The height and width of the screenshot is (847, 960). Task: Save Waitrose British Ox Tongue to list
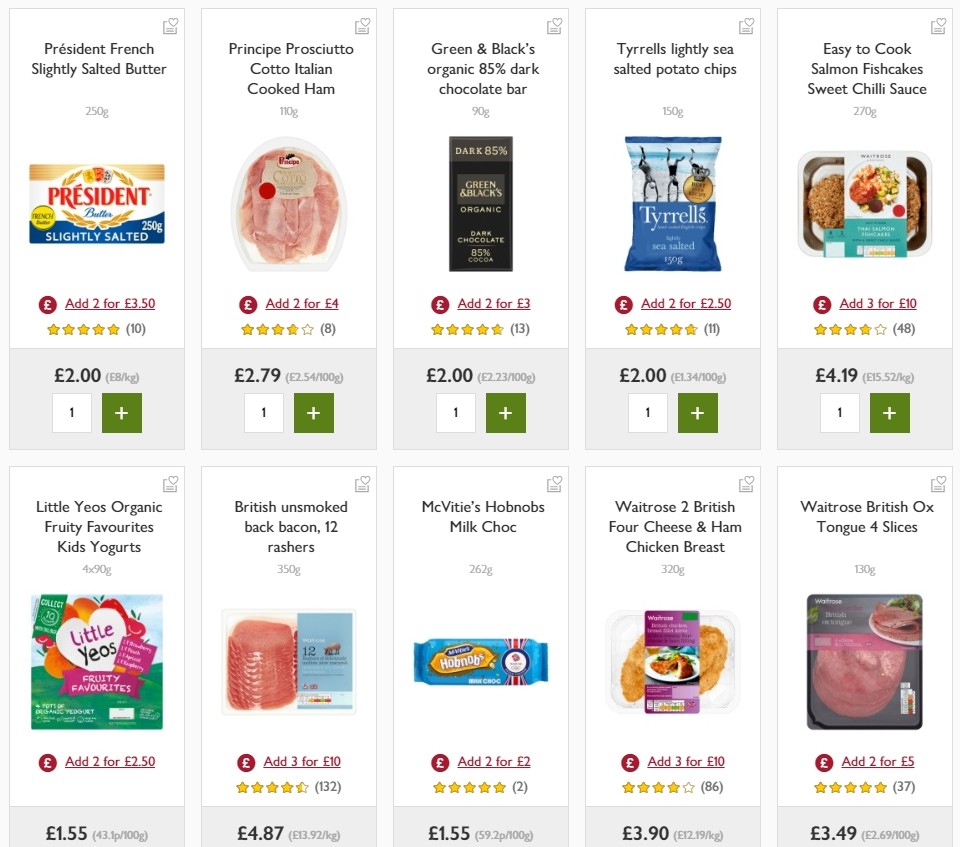click(x=938, y=483)
